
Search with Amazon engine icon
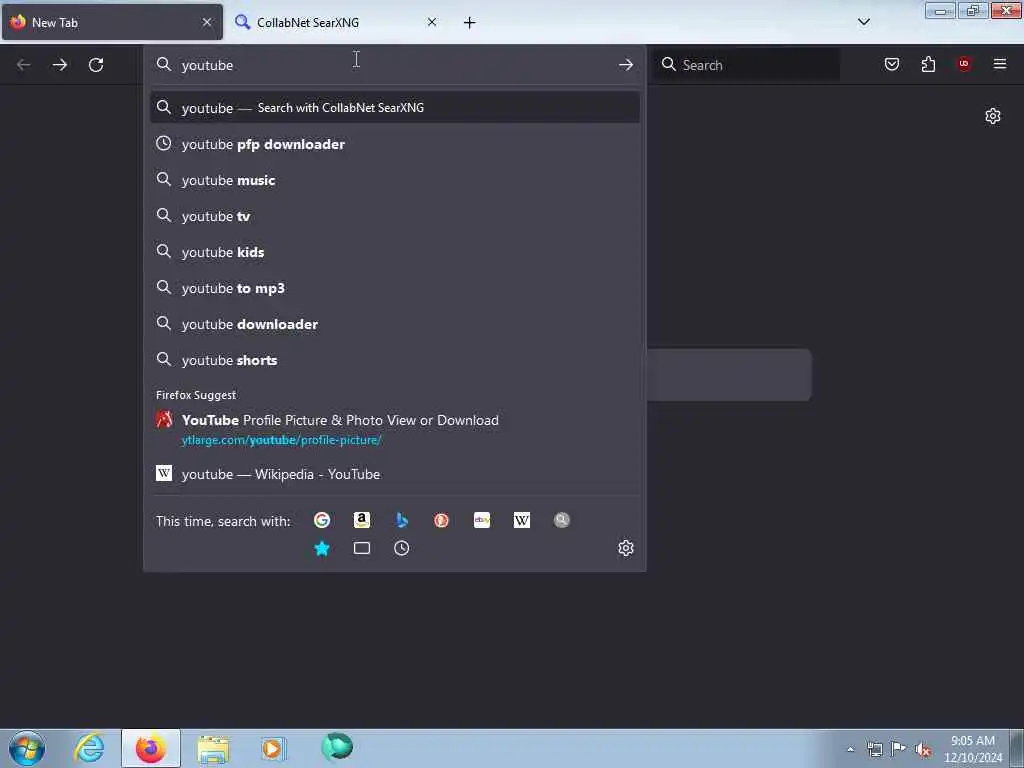coord(362,520)
